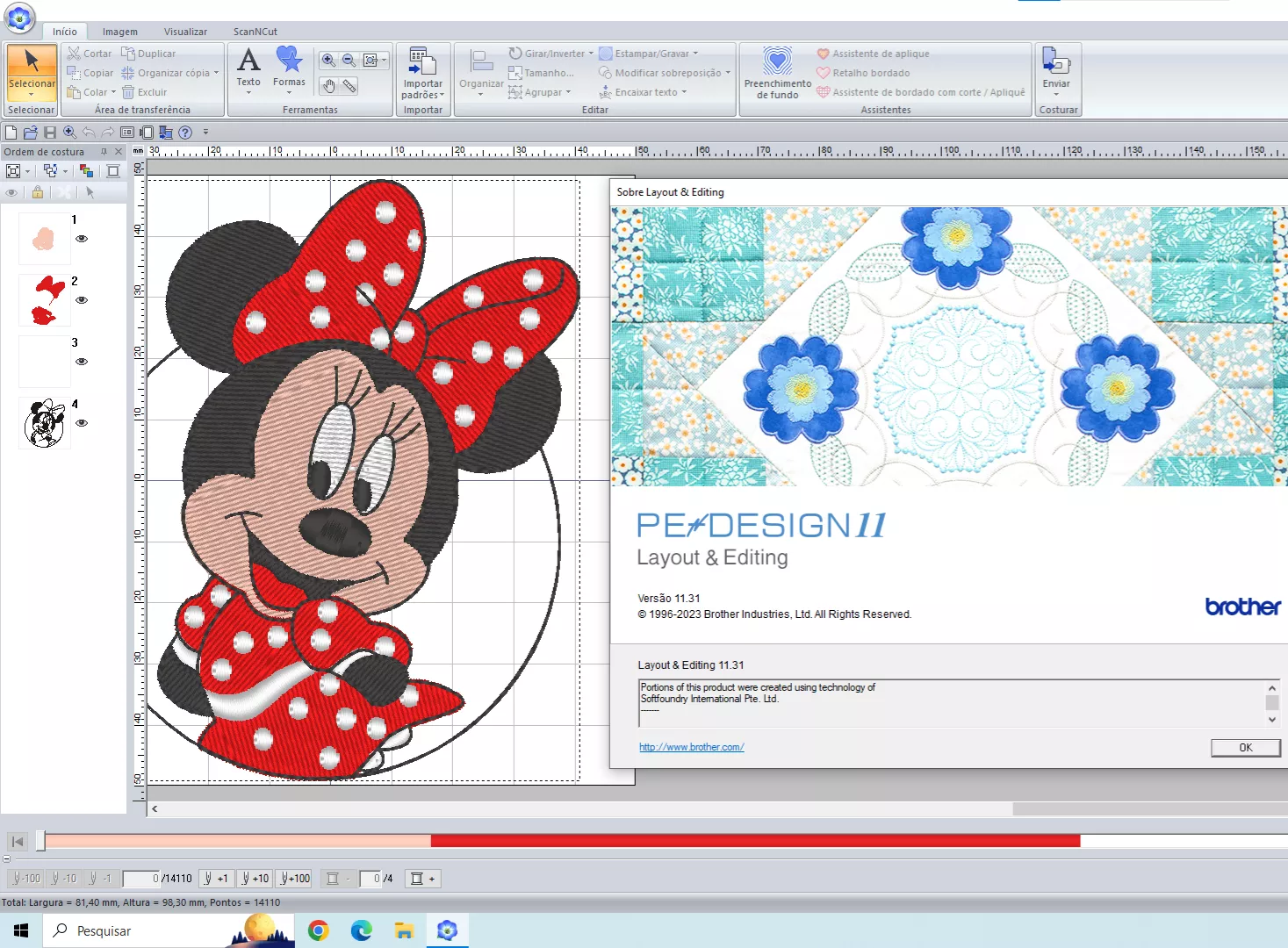Switch to the ScanNCut ribbon tab
This screenshot has height=948, width=1288.
click(255, 32)
